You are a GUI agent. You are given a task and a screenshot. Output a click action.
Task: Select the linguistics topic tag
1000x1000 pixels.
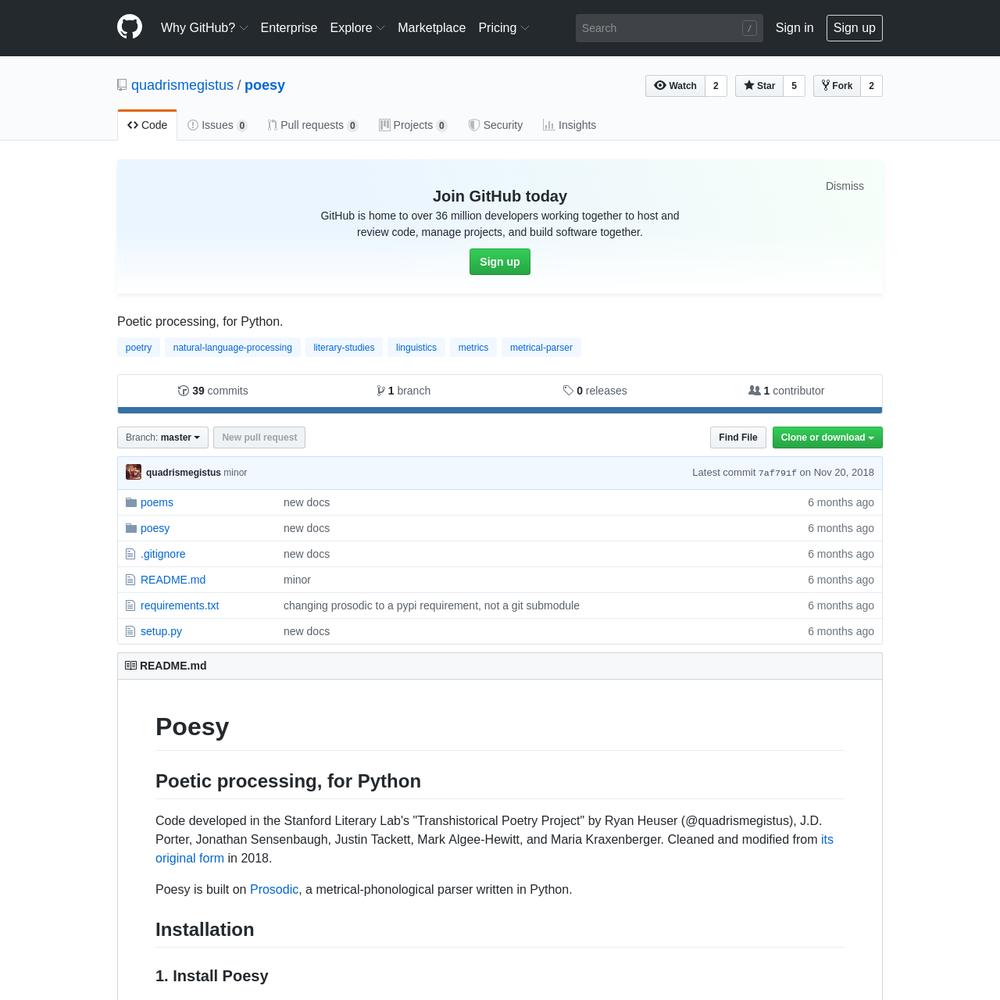[416, 348]
